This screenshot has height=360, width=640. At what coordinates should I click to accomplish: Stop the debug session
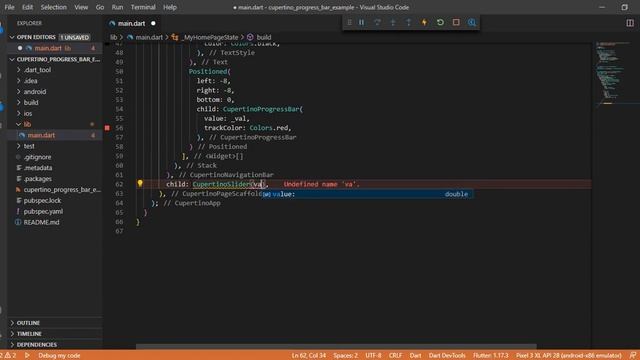[456, 22]
